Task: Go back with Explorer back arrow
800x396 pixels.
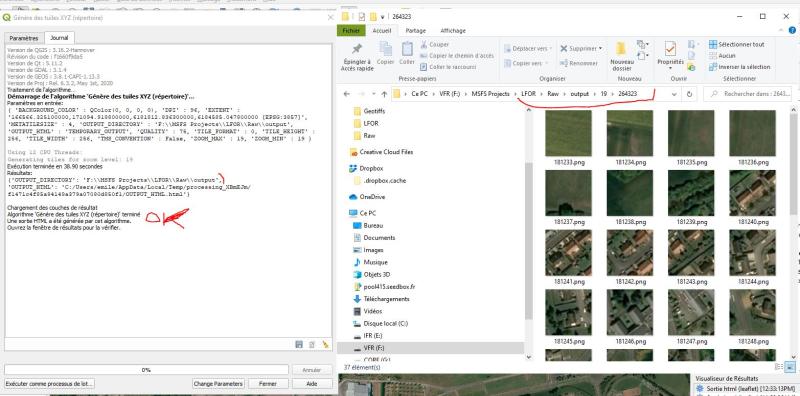Action: [x=347, y=94]
